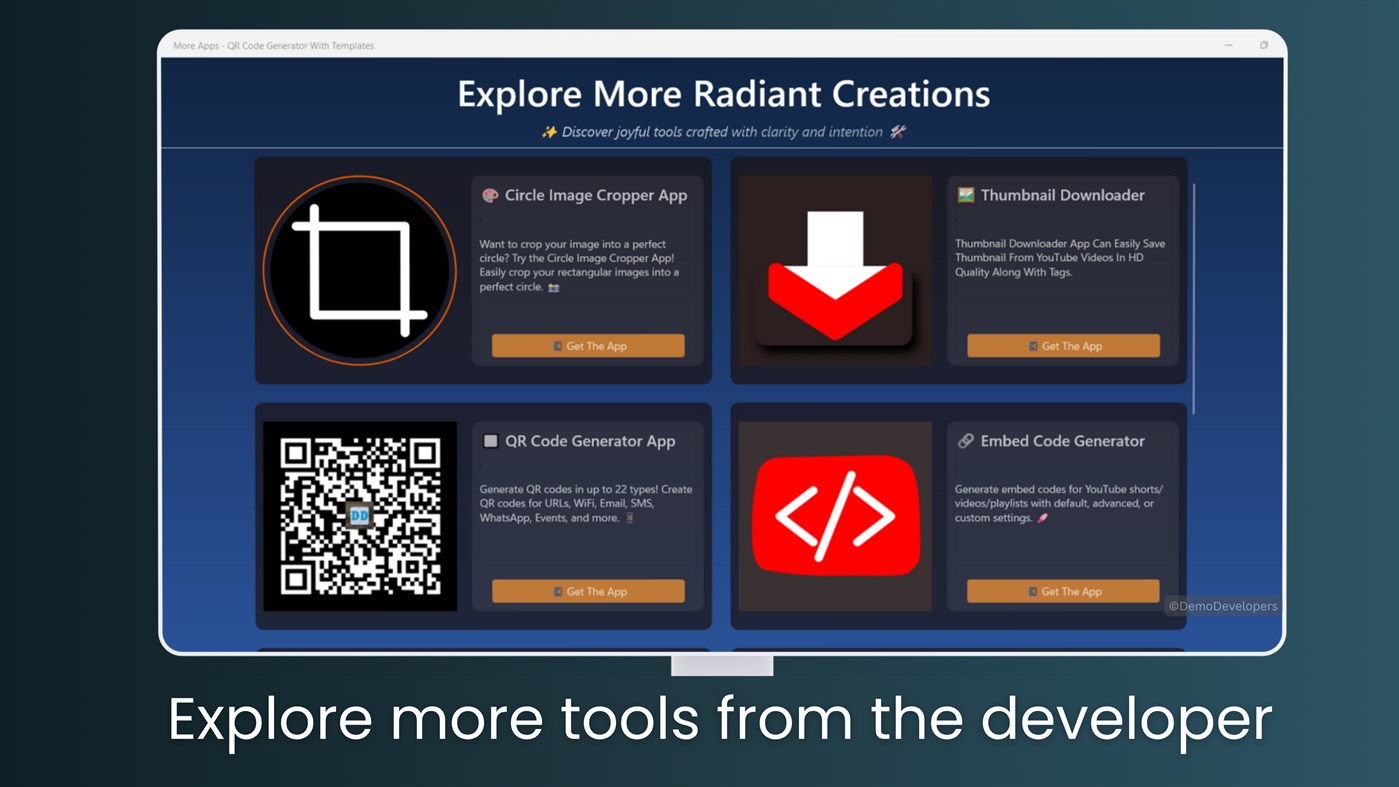The width and height of the screenshot is (1399, 787).
Task: Click the checkbox icon beside QR Code Generator App
Action: click(489, 441)
